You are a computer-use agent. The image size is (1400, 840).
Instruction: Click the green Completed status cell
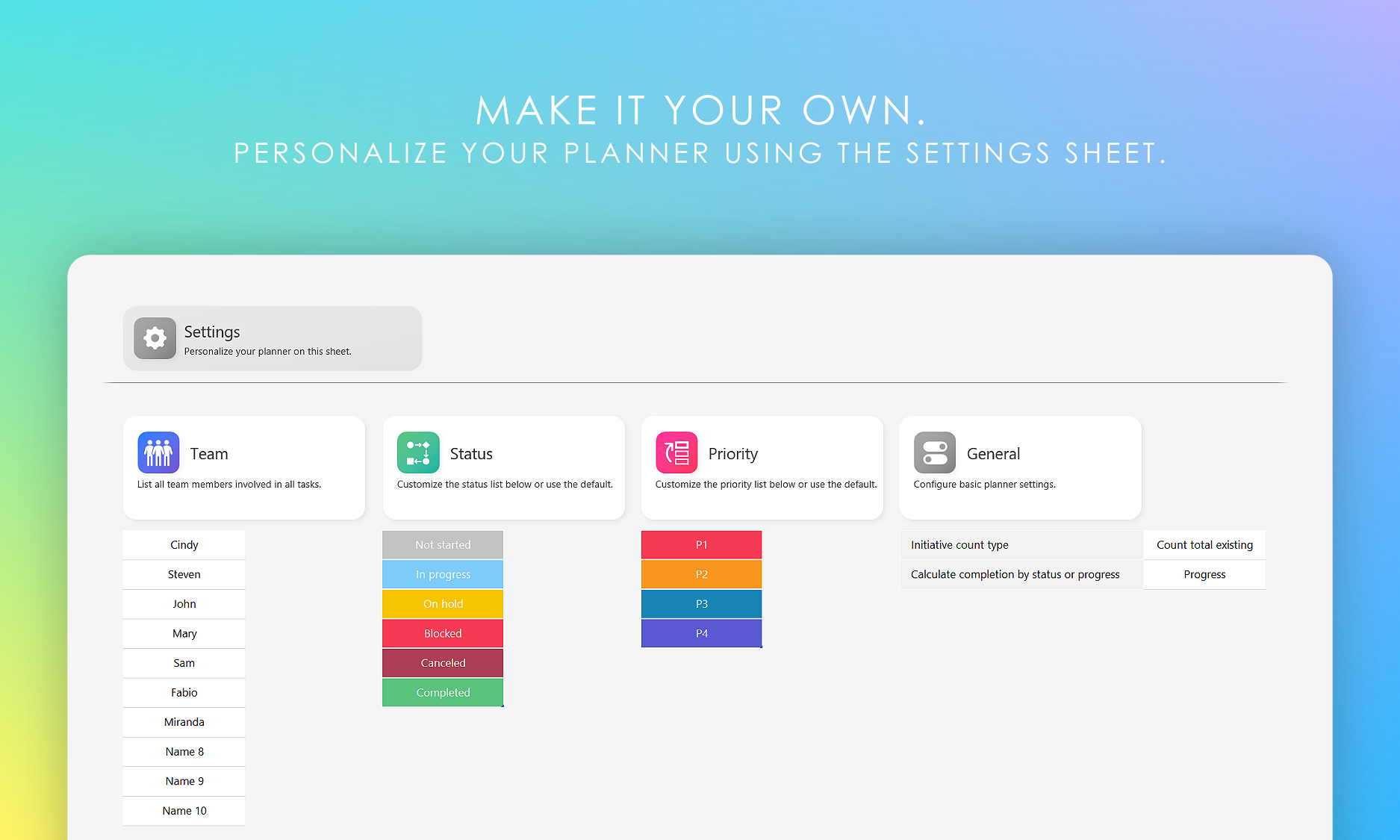pyautogui.click(x=443, y=692)
